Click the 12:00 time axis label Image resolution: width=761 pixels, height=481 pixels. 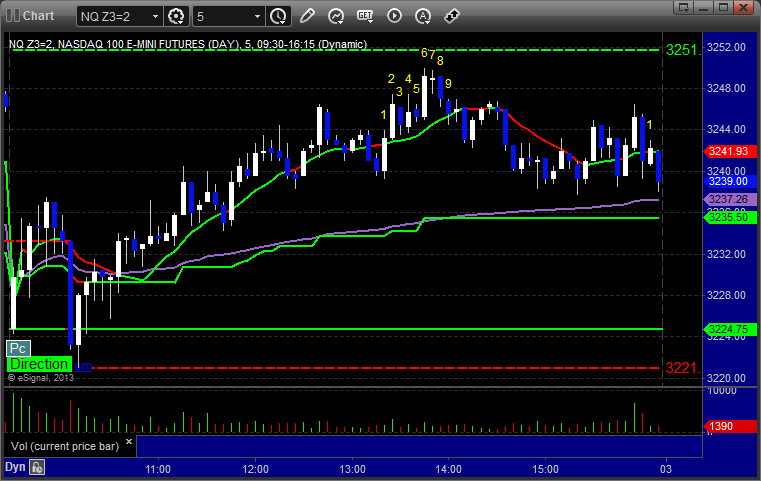(255, 469)
